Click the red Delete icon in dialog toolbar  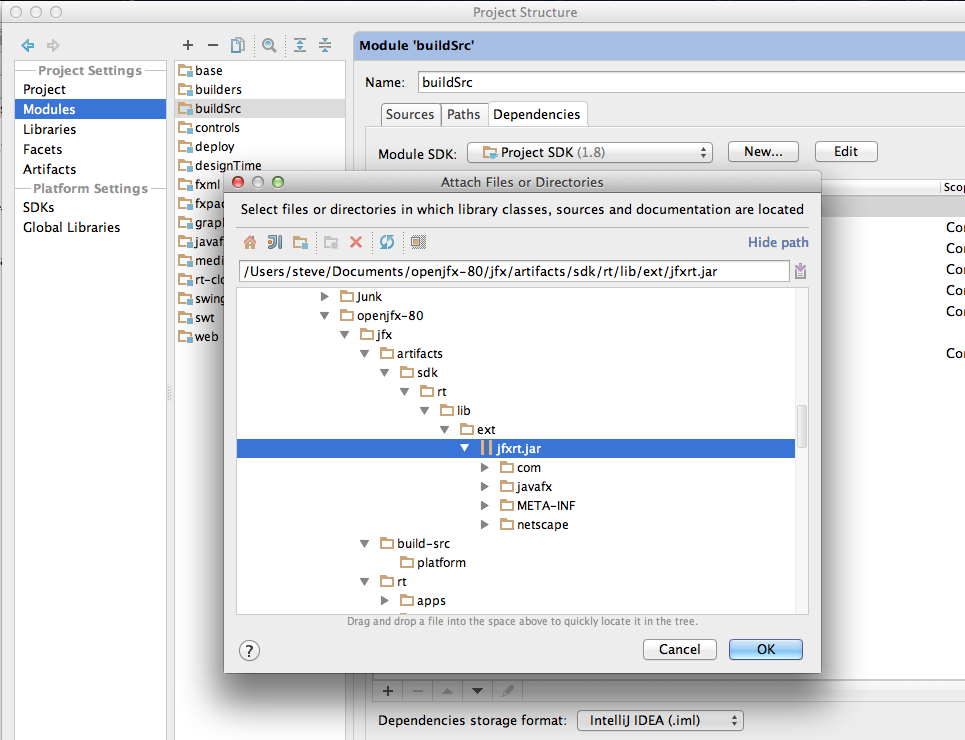356,242
